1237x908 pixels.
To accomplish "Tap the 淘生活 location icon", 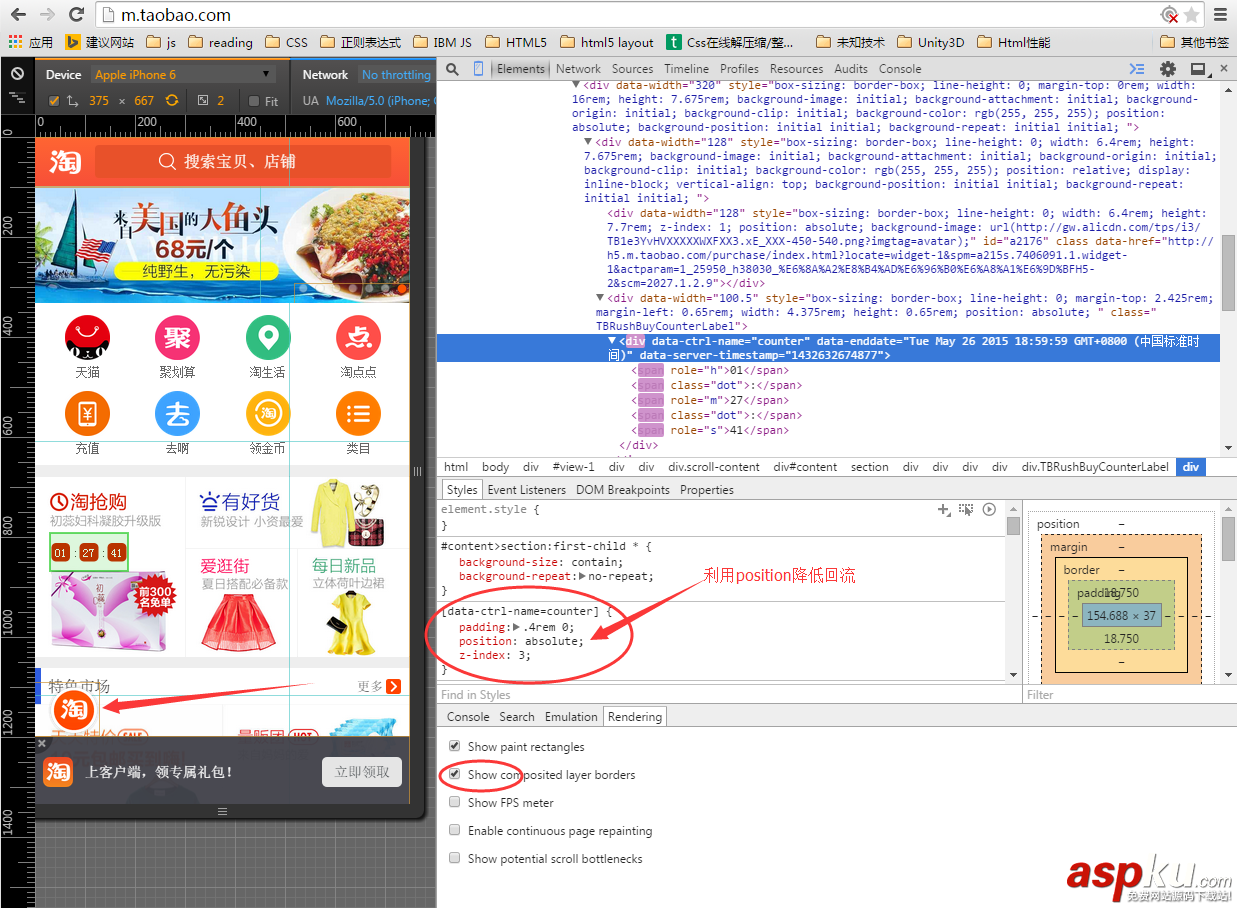I will pos(268,338).
